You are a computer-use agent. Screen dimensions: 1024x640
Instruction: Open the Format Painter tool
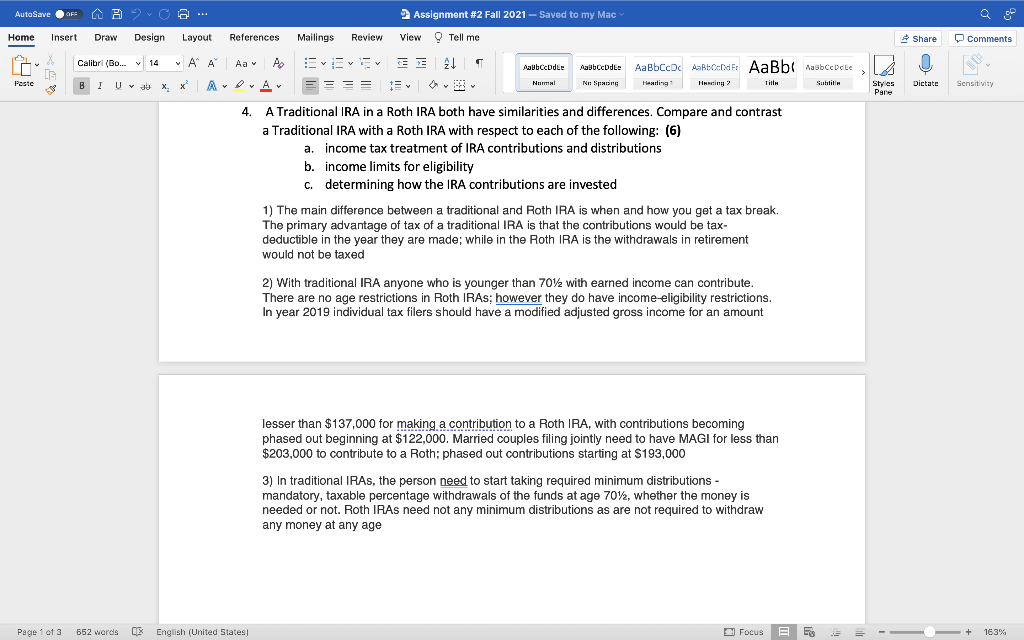(50, 88)
